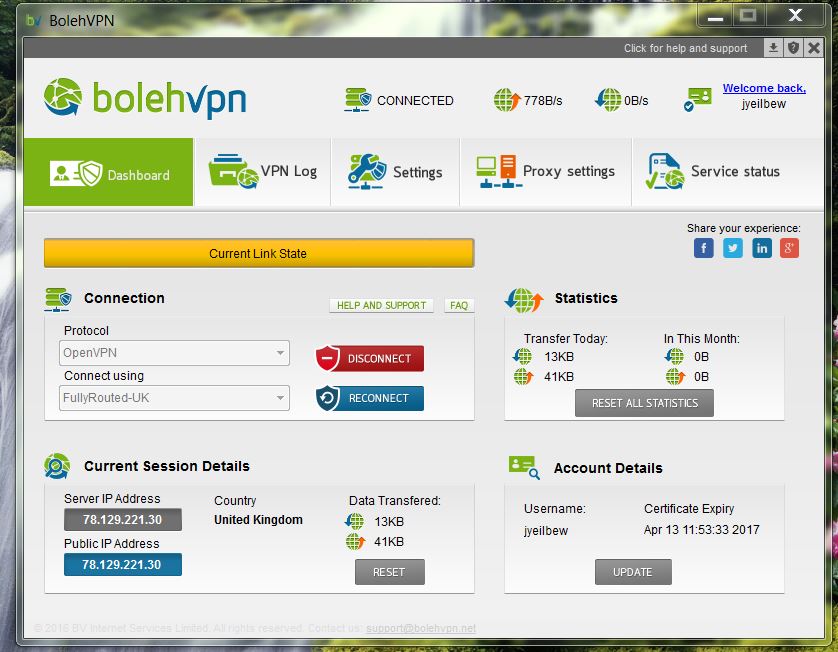Viewport: 838px width, 652px height.
Task: Click Click for help and support text
Action: (685, 48)
